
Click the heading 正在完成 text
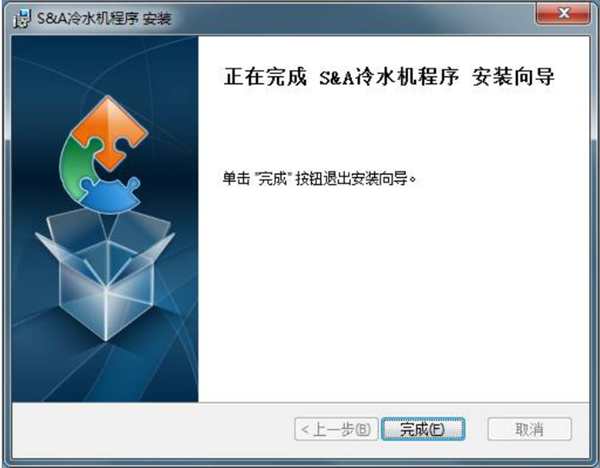coord(266,77)
